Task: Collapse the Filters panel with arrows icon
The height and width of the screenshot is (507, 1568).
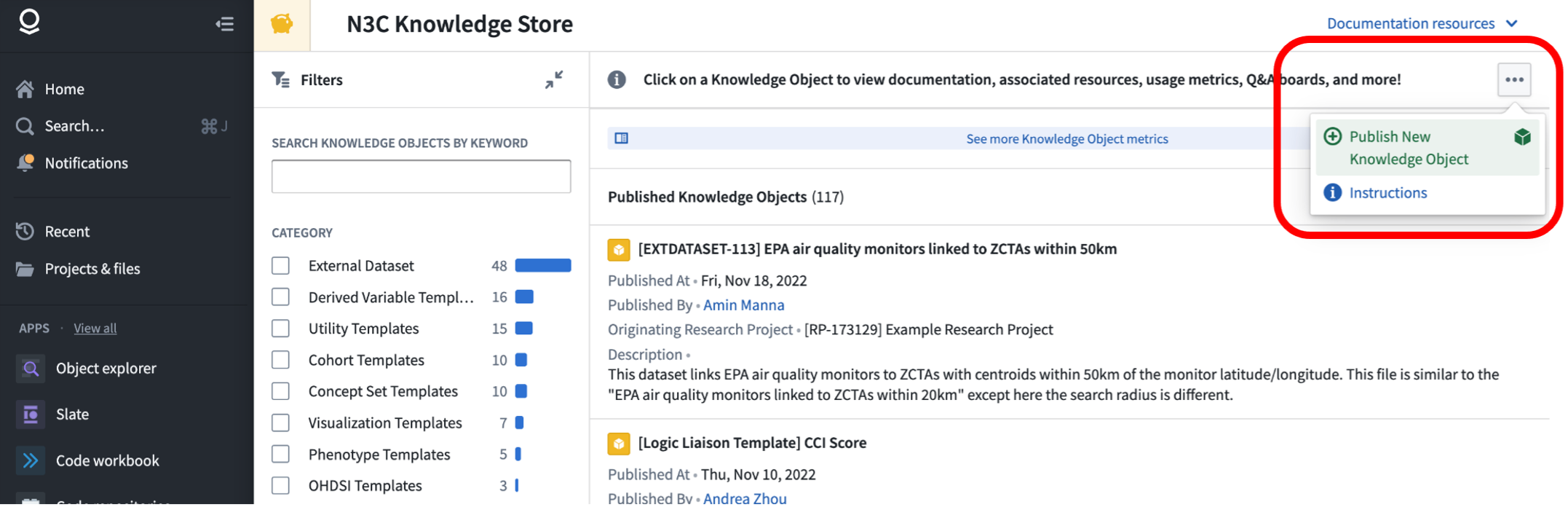Action: tap(554, 79)
